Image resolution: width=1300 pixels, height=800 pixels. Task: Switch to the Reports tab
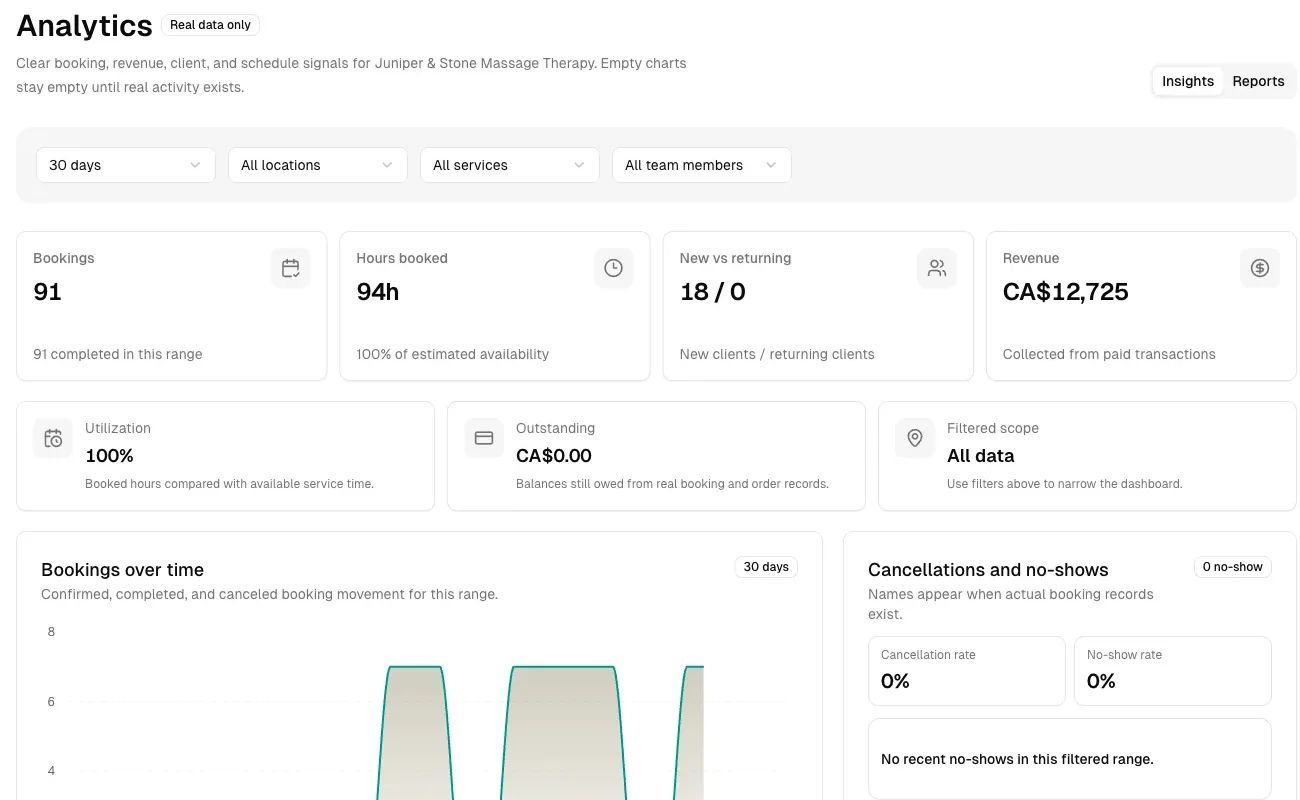pos(1258,81)
